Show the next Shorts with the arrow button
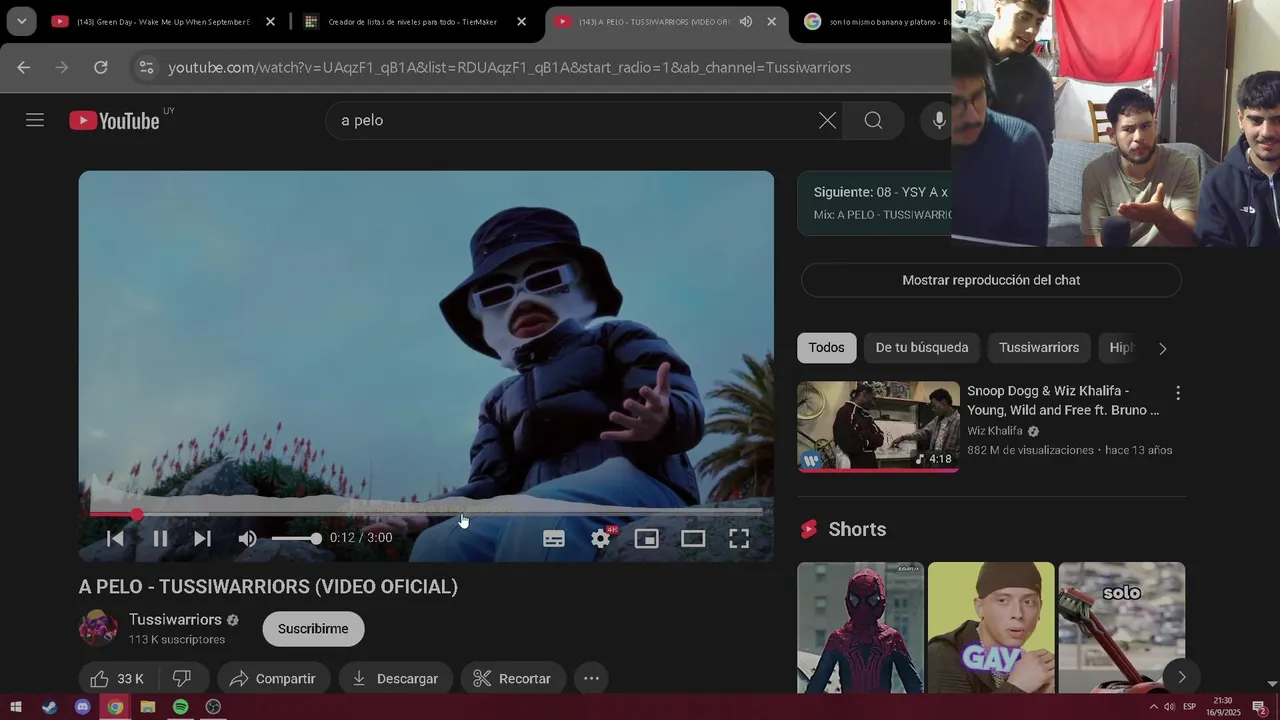Viewport: 1280px width, 720px height. 1181,677
